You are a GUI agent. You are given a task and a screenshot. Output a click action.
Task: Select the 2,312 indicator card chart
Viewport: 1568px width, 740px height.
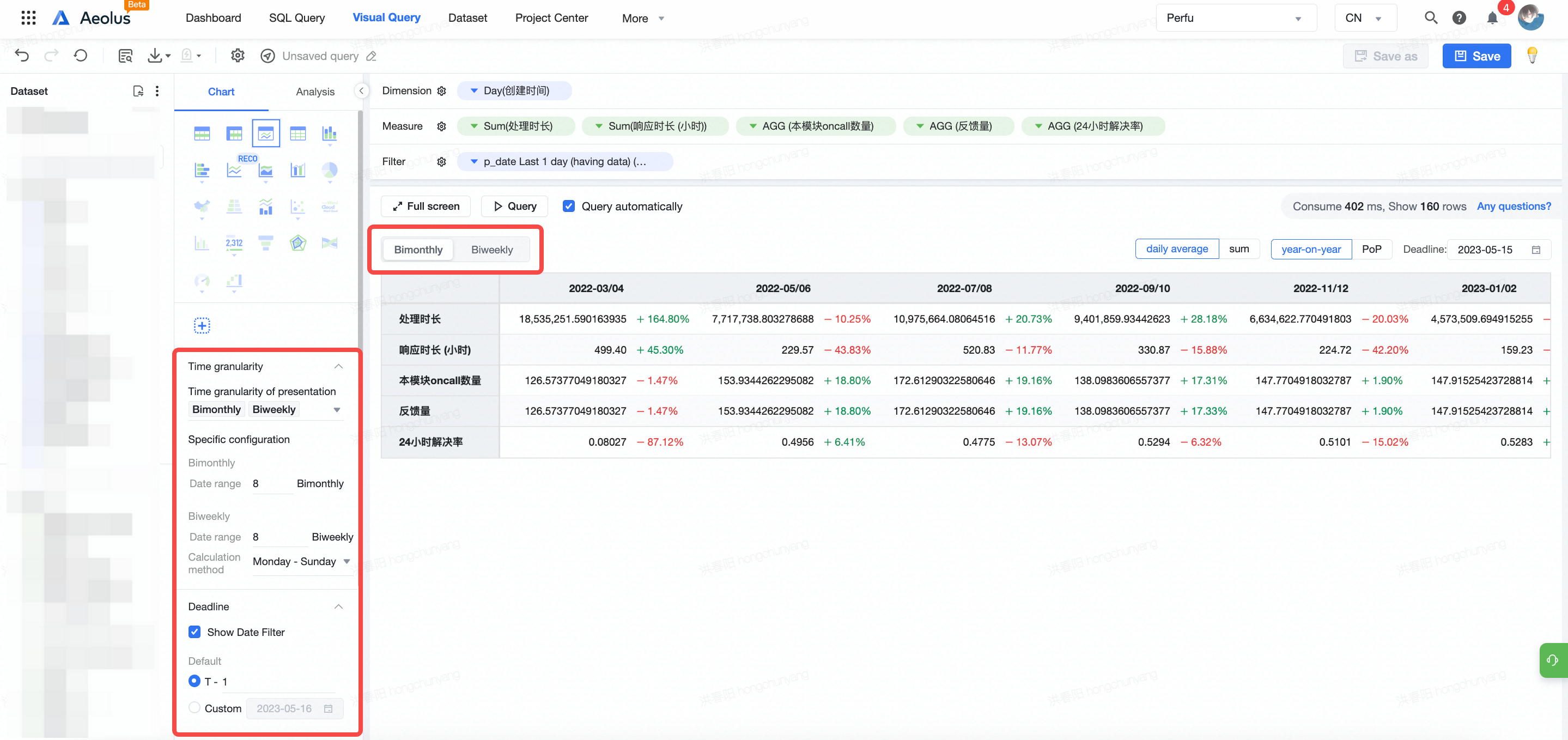point(234,243)
